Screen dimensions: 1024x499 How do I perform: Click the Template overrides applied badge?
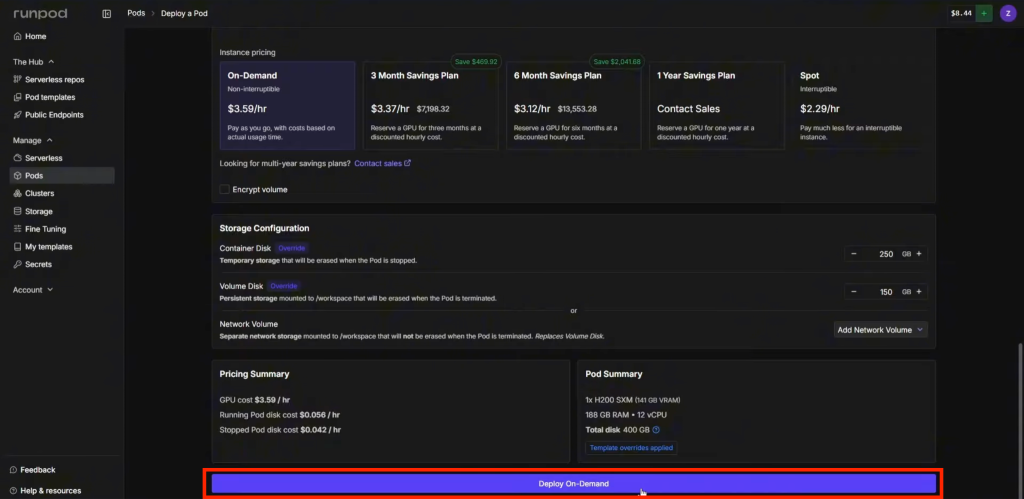[x=632, y=448]
